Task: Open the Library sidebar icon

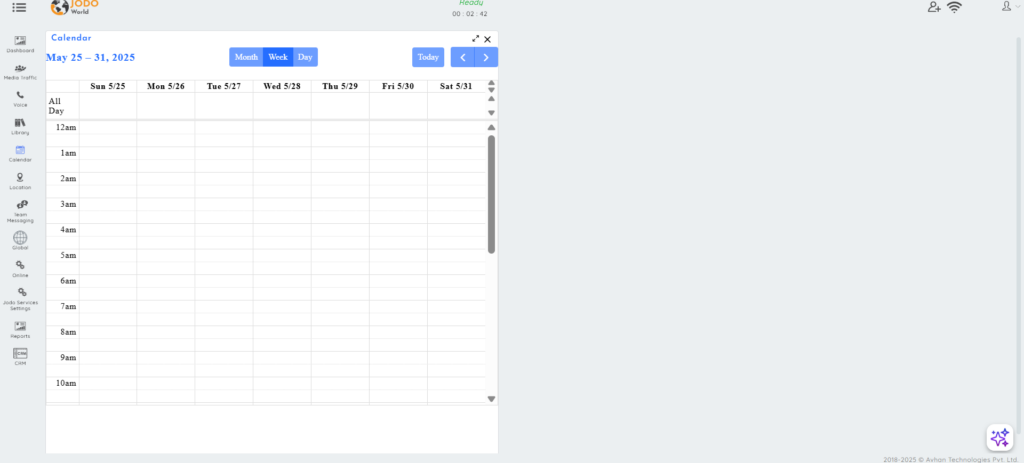Action: coord(20,123)
